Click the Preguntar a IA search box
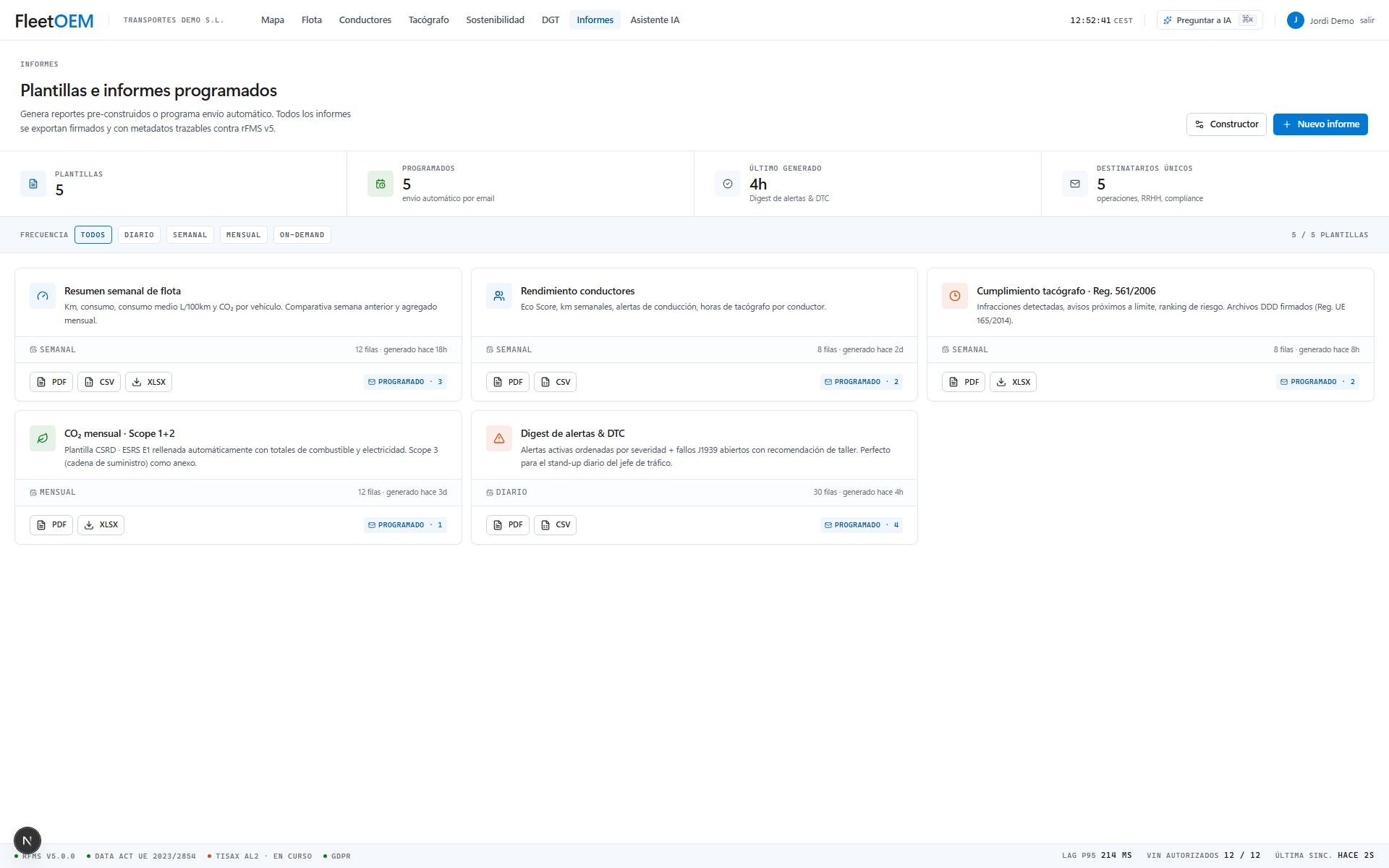 click(x=1210, y=20)
